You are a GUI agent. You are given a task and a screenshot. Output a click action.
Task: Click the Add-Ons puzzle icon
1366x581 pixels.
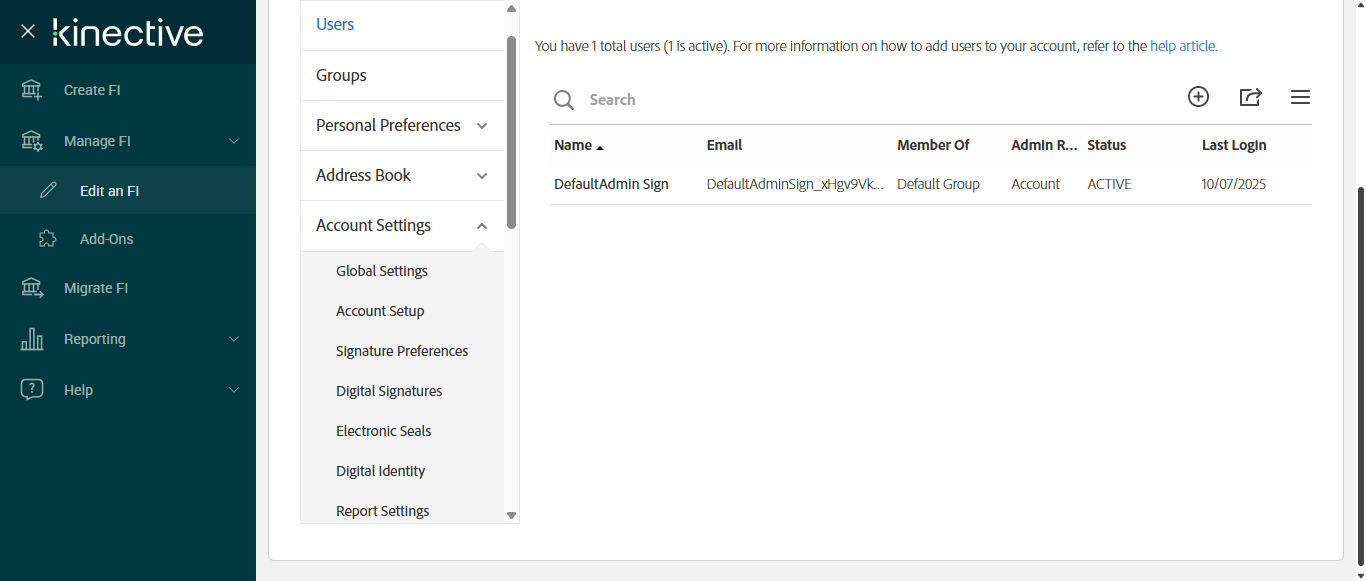(x=47, y=239)
